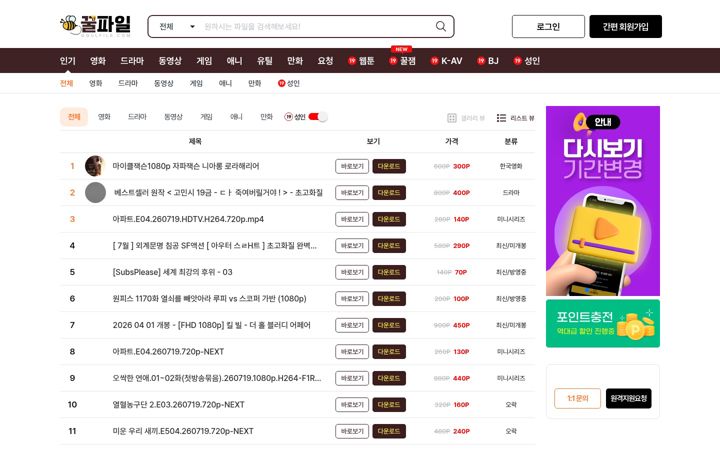Open the 웹툰 menu with 19 badge
This screenshot has height=450, width=720.
click(361, 61)
